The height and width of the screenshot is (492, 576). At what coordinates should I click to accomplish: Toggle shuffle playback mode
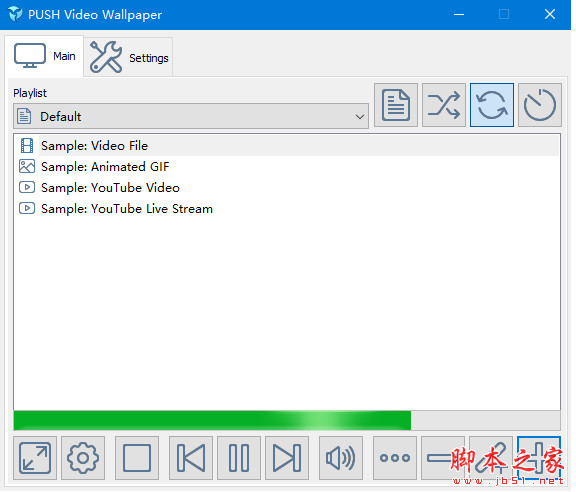pos(444,105)
